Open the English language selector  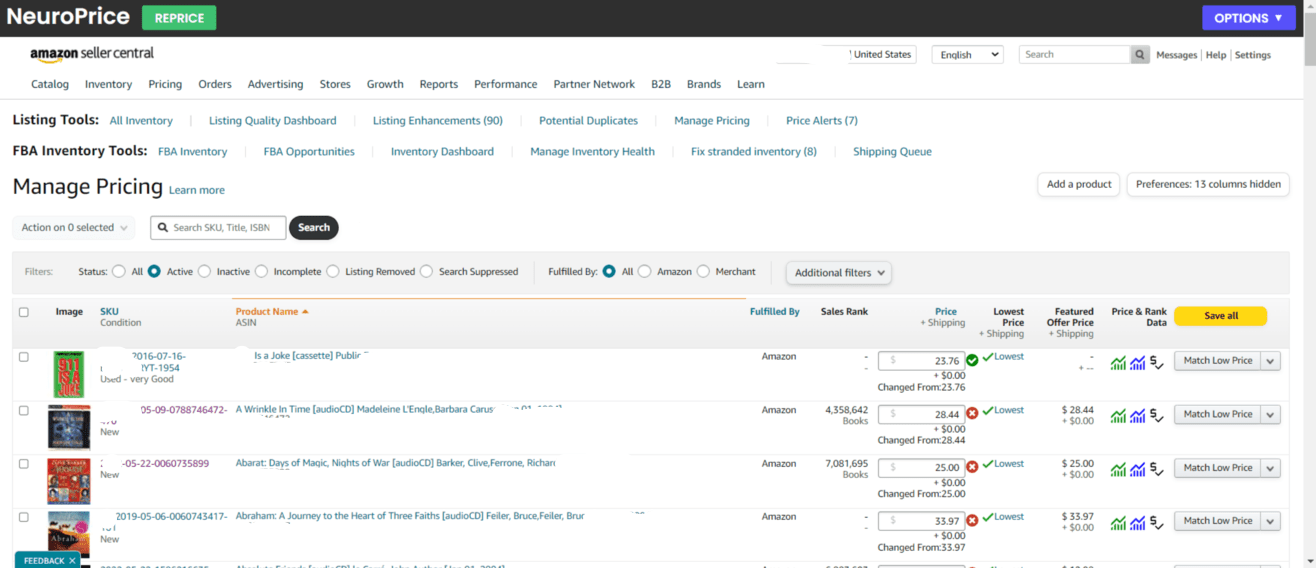[x=967, y=55]
